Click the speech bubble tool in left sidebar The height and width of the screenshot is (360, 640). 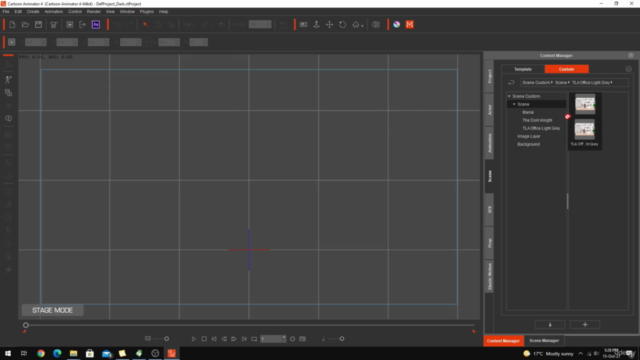click(8, 118)
